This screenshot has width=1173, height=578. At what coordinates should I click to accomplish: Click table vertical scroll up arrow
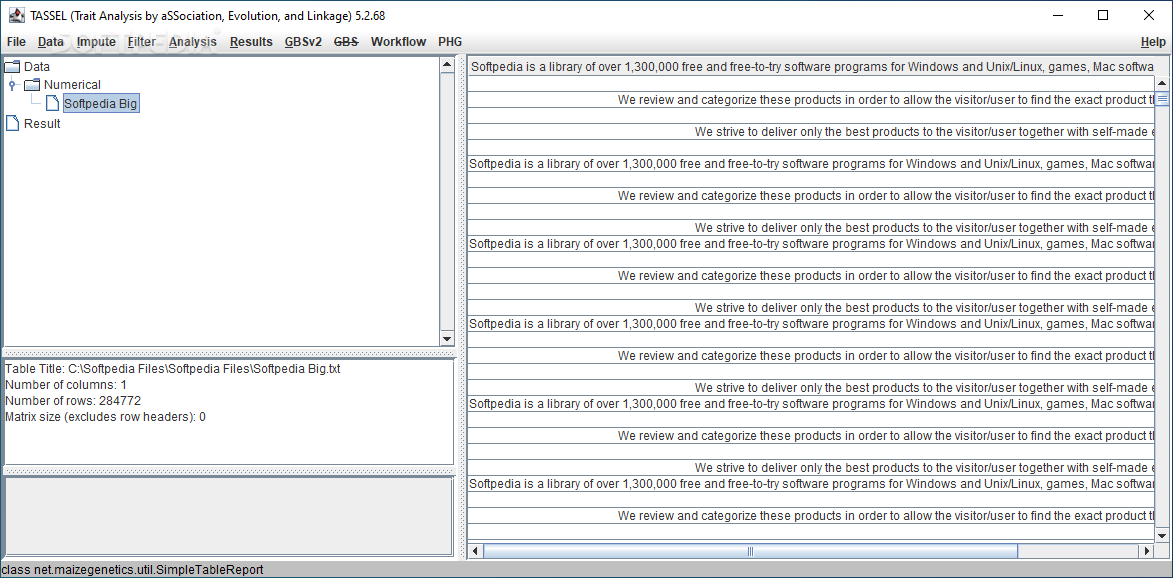pos(1162,83)
